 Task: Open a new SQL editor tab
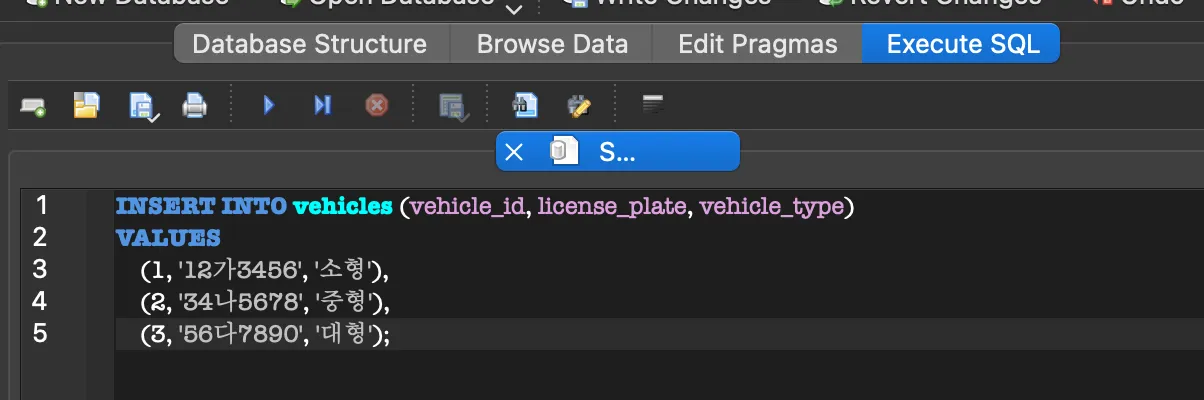pyautogui.click(x=33, y=105)
